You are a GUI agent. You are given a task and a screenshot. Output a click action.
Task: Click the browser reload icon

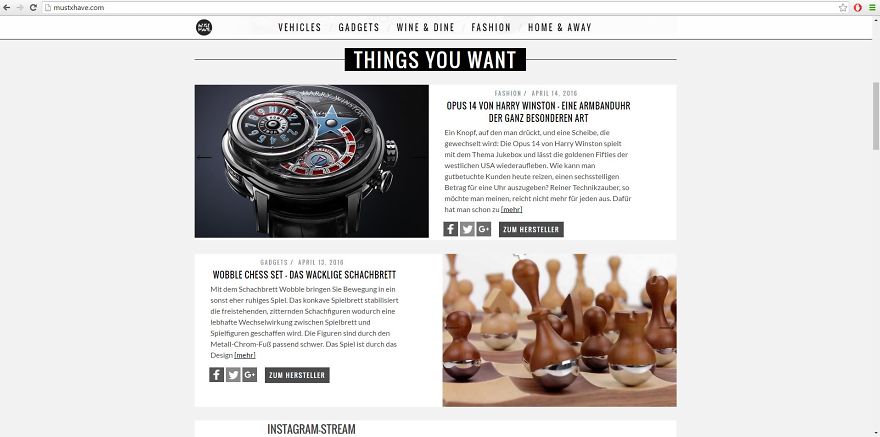pos(33,8)
